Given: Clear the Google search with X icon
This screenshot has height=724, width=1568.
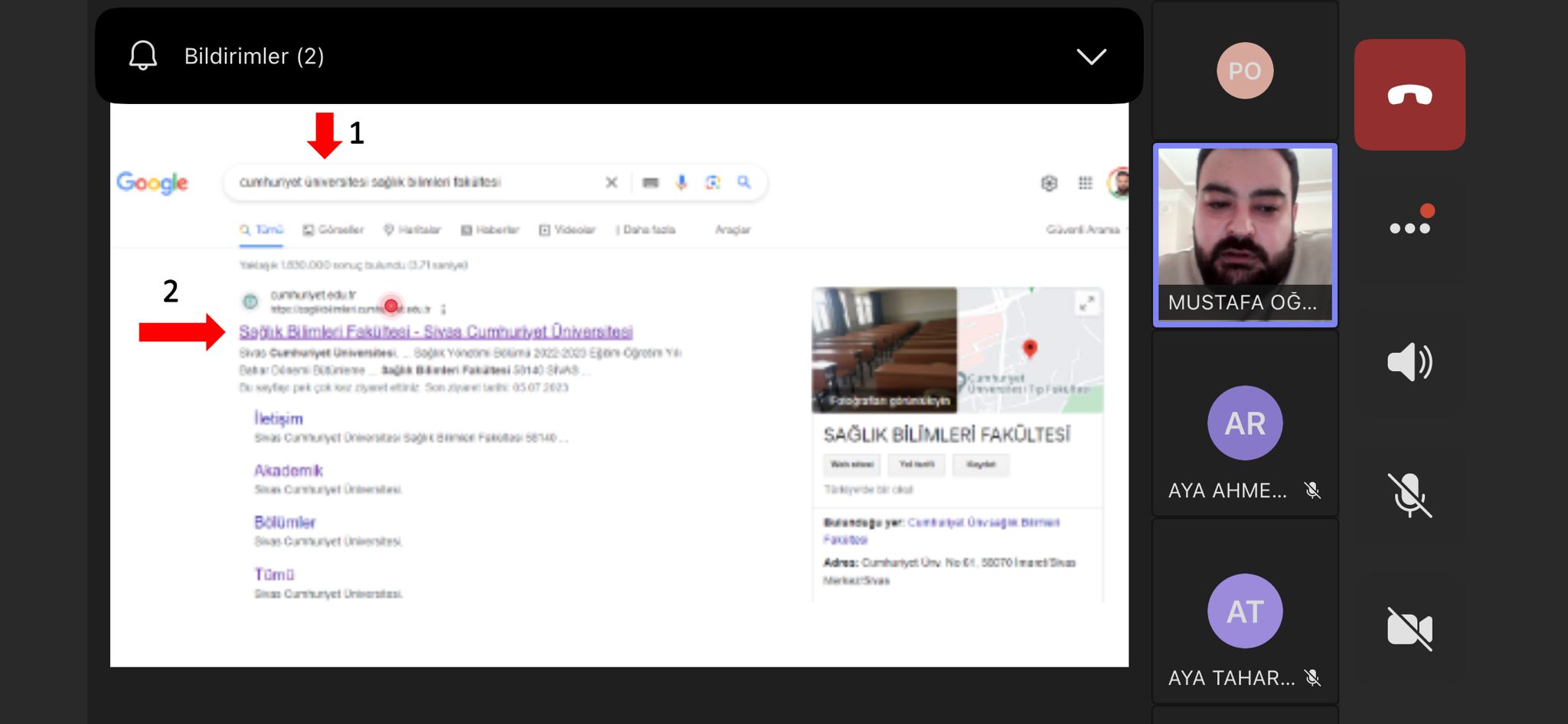Looking at the screenshot, I should coord(611,182).
